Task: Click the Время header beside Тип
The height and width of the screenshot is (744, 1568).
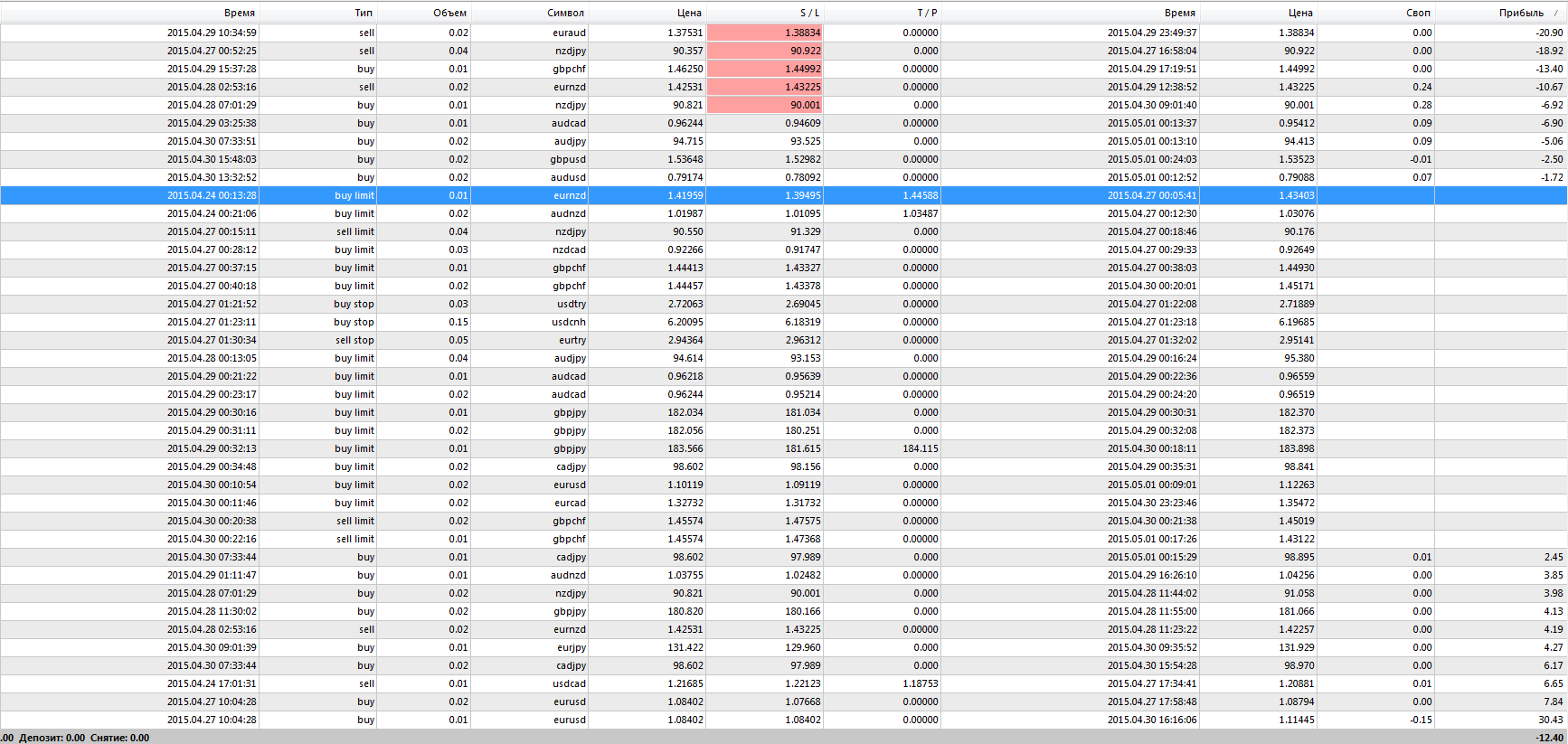Action: pos(129,13)
